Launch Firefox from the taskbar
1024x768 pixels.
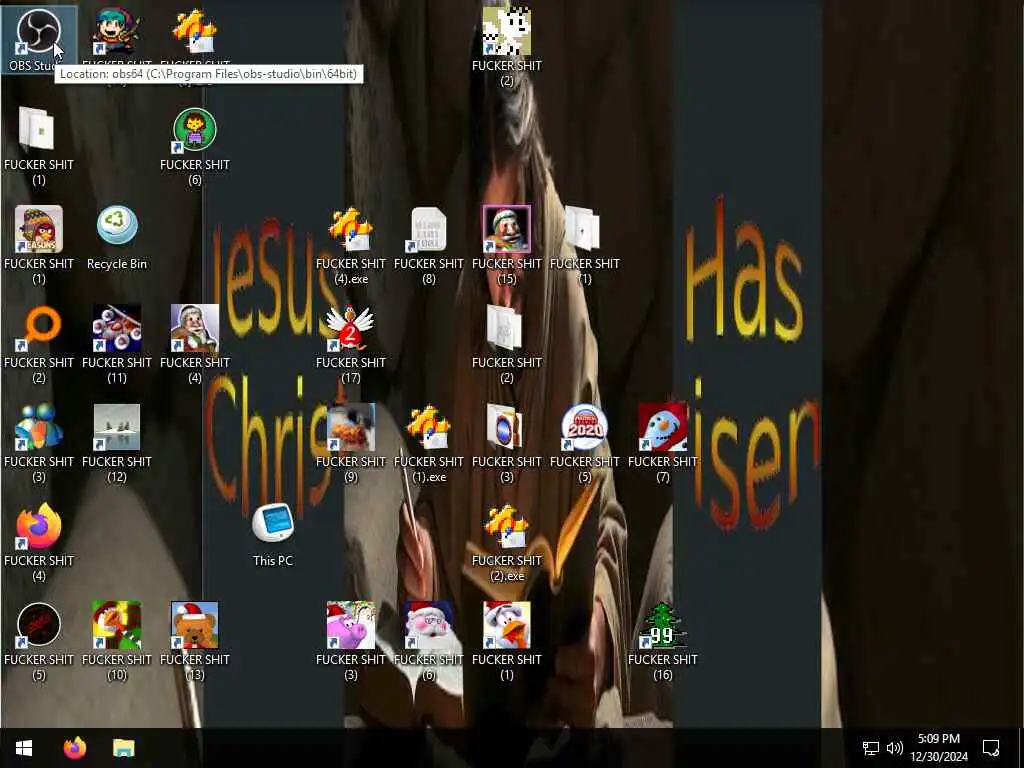pyautogui.click(x=75, y=748)
